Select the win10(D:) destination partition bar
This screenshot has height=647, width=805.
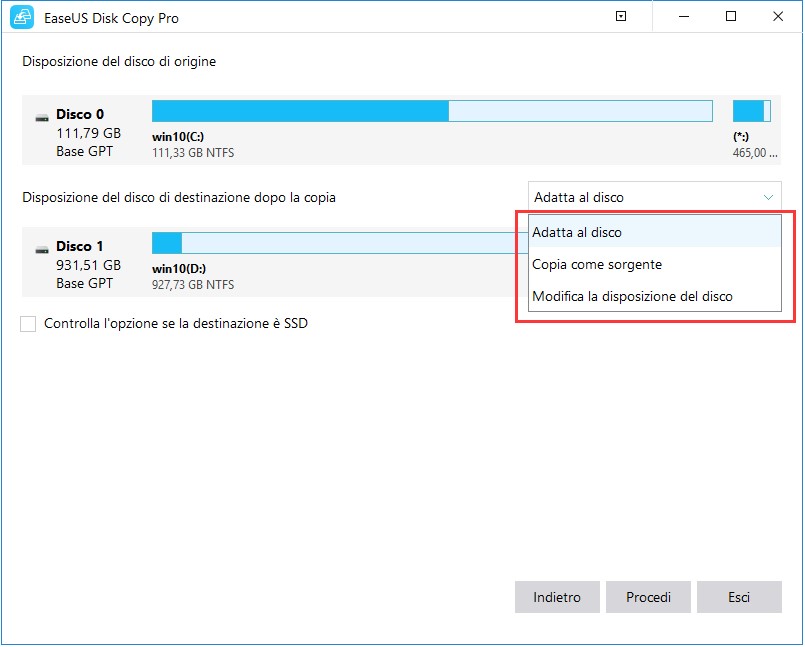340,243
